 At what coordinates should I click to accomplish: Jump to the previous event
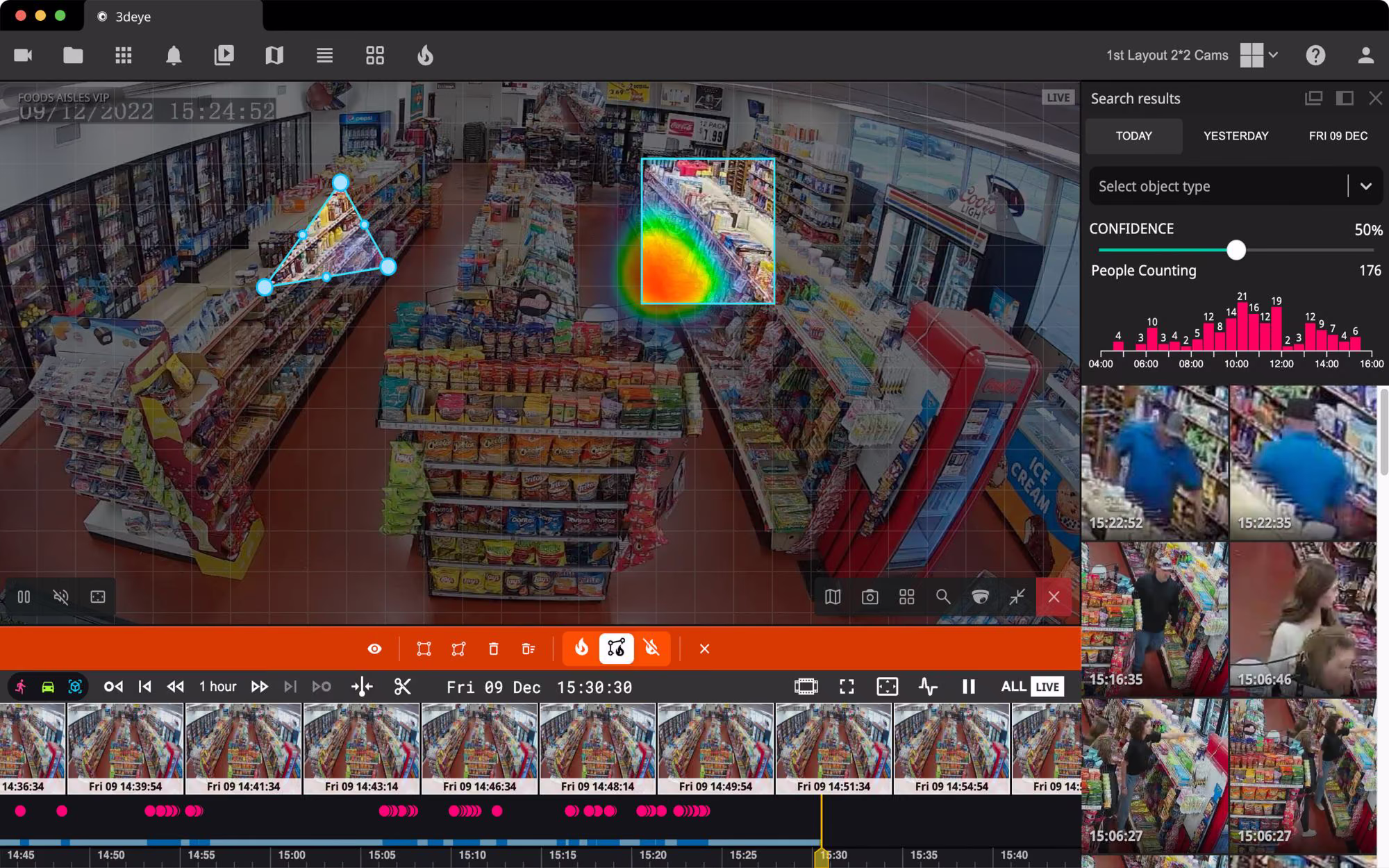113,687
